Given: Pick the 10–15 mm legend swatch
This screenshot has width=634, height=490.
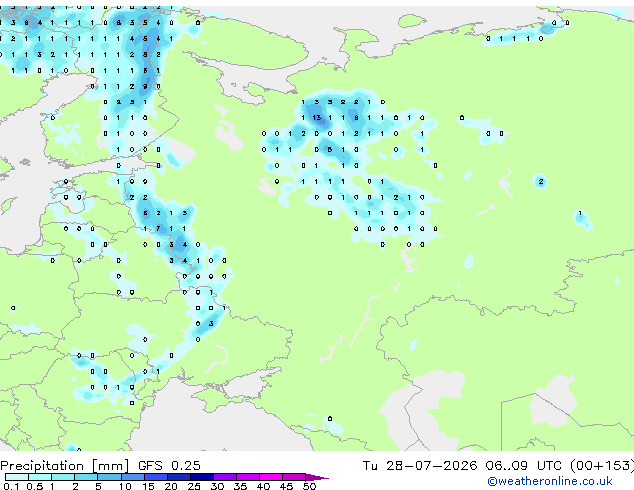Looking at the screenshot, I should coord(132,477).
